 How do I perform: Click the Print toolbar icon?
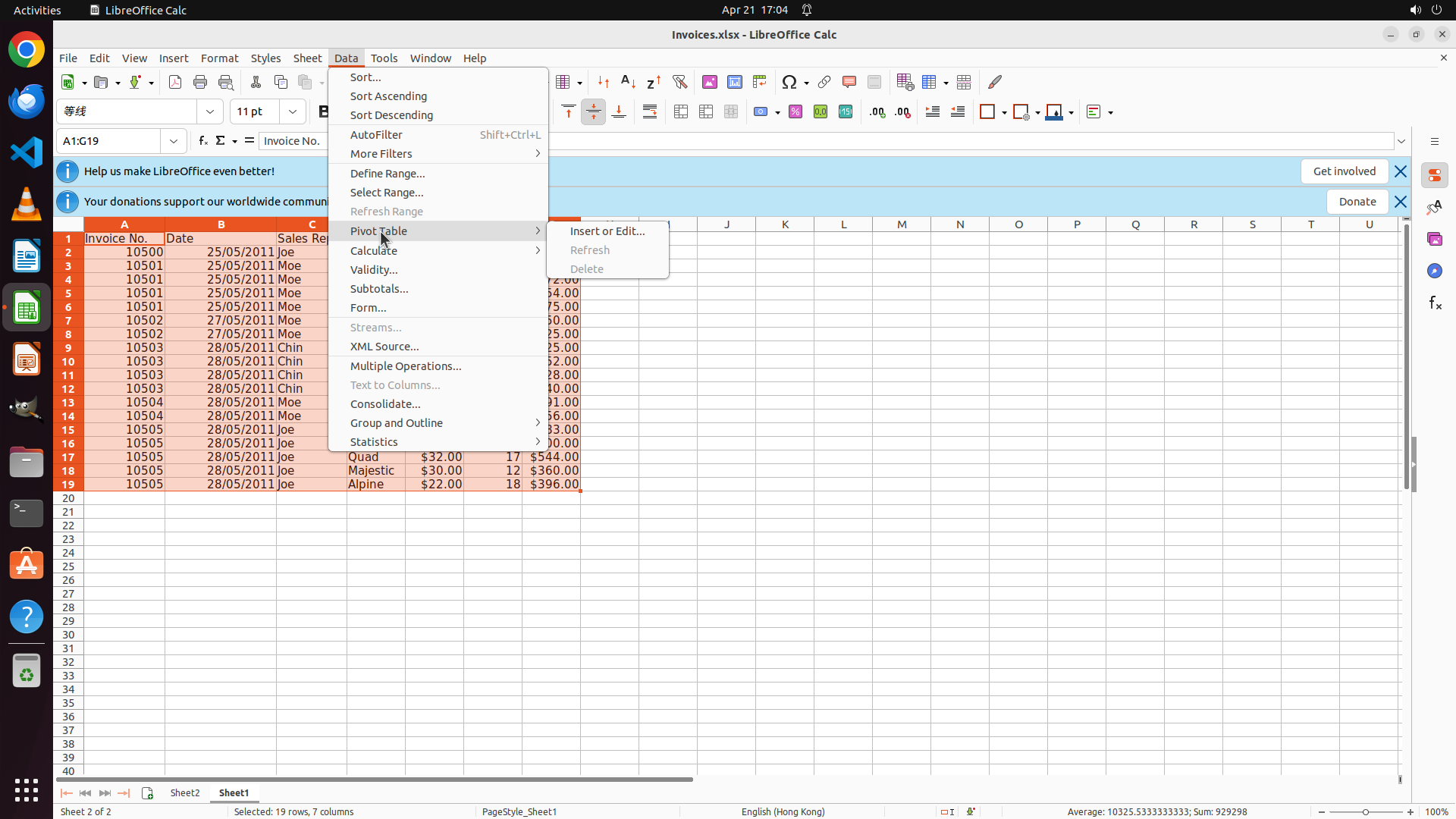[200, 82]
